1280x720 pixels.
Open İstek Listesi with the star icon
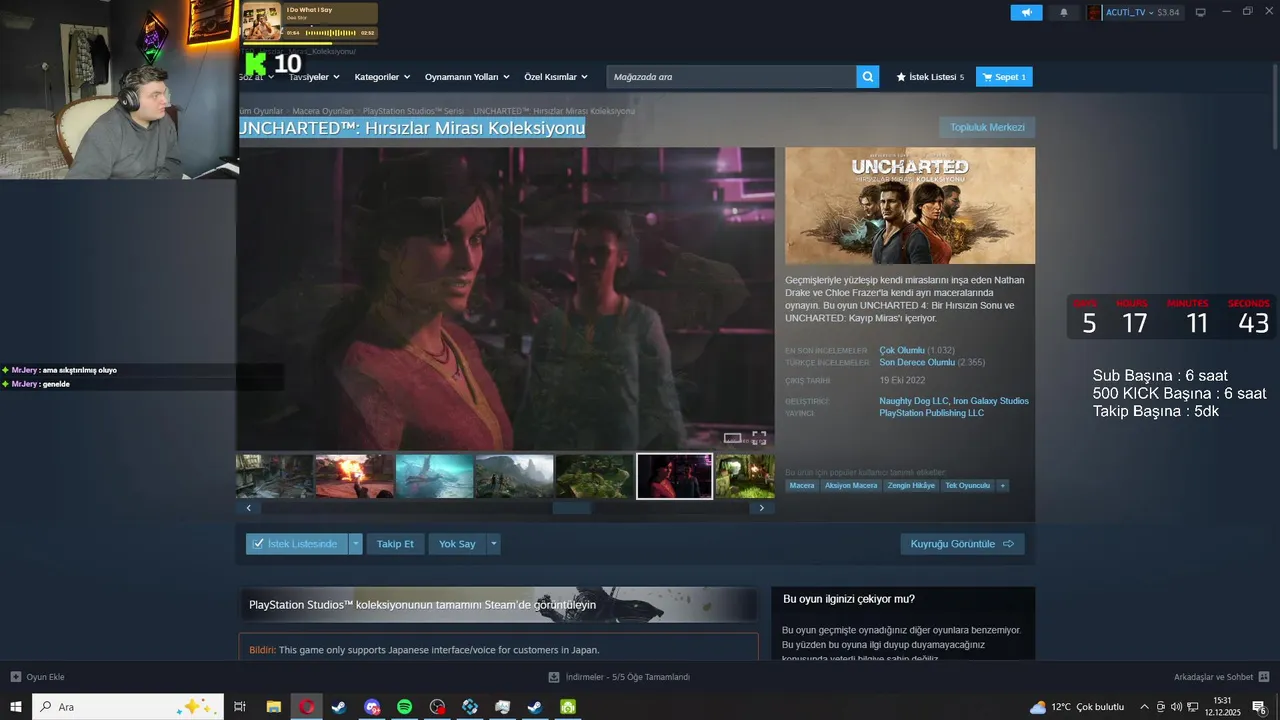930,77
